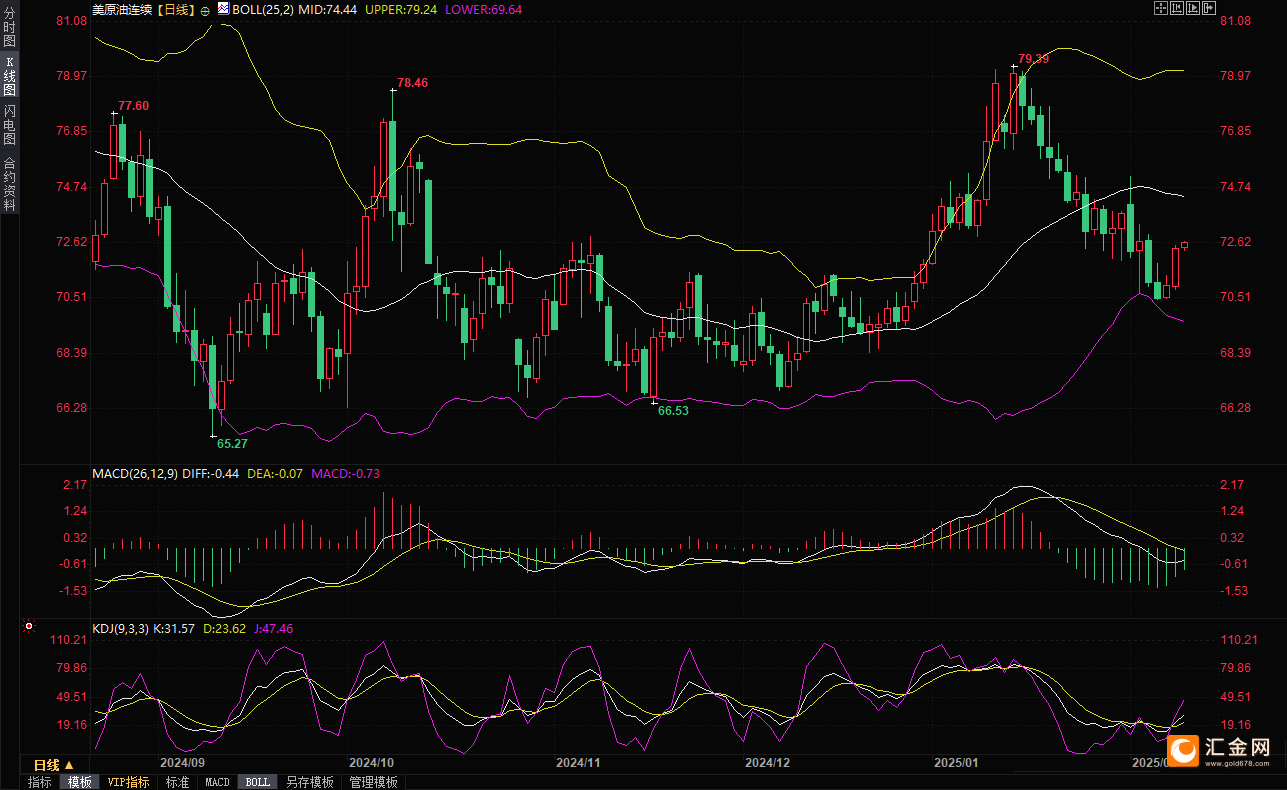Click the 78.46 peak price label
This screenshot has width=1287, height=790.
pyautogui.click(x=412, y=83)
